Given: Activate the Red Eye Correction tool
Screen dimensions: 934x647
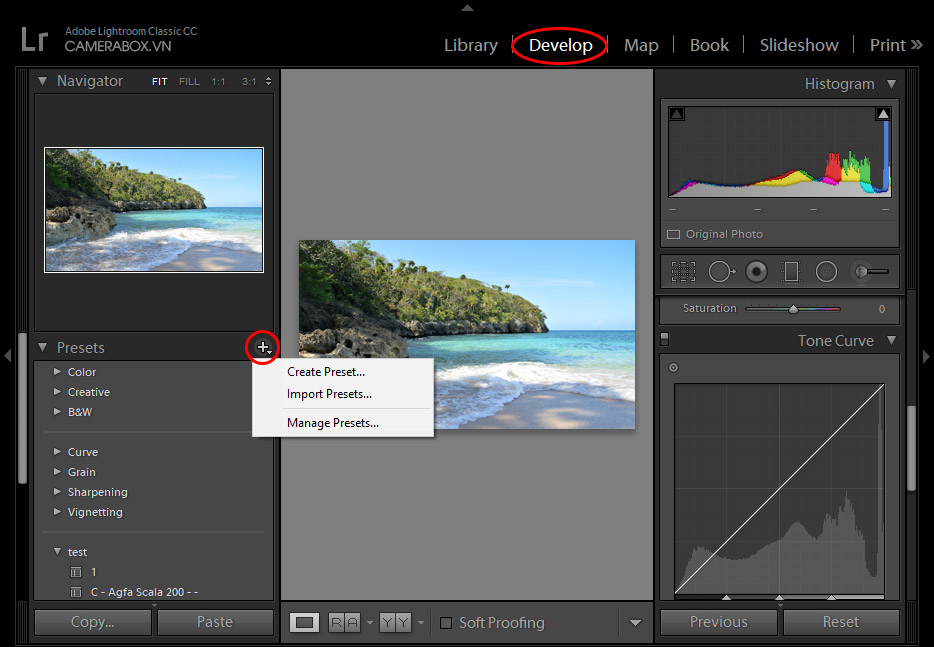Looking at the screenshot, I should pyautogui.click(x=757, y=271).
